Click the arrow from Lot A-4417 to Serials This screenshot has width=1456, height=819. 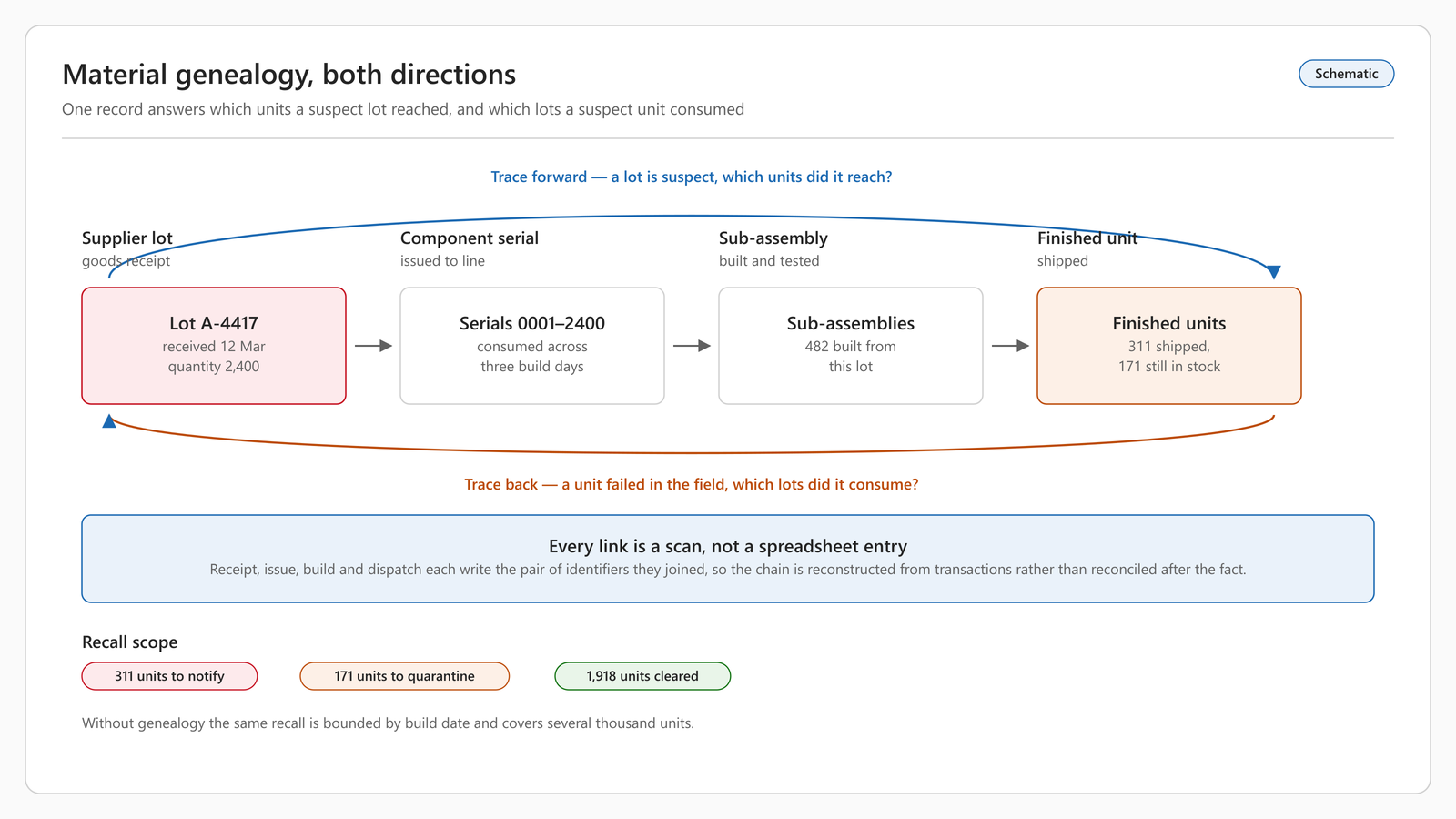coord(373,346)
